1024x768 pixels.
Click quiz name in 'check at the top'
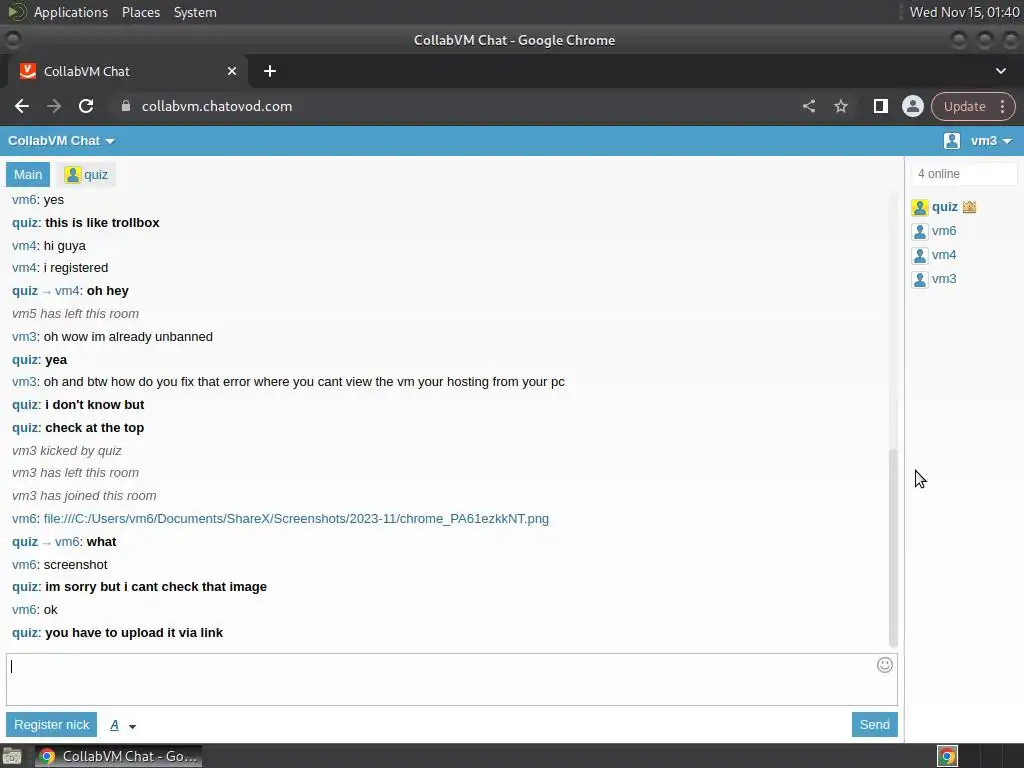[25, 428]
